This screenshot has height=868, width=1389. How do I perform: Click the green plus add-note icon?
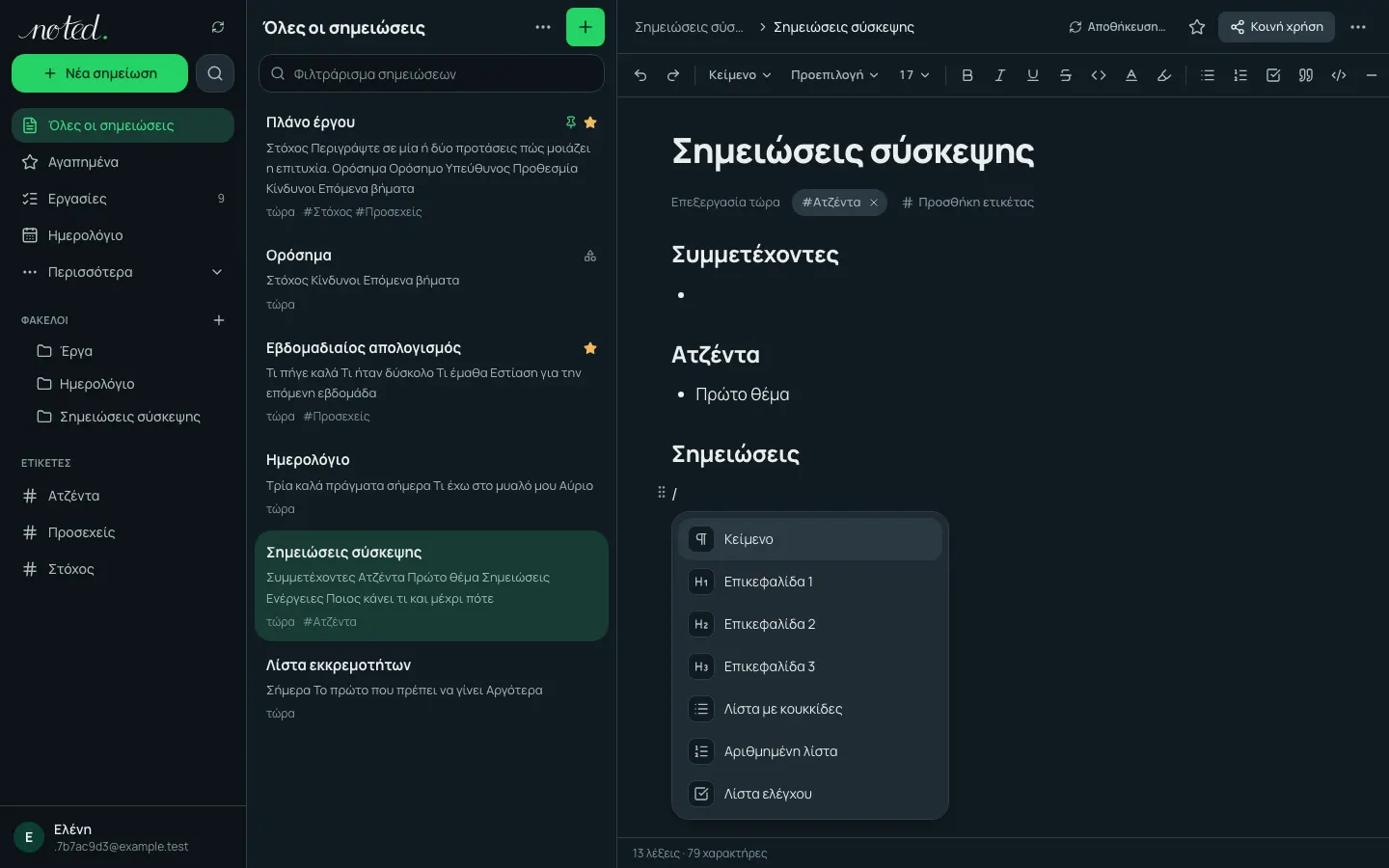point(586,27)
